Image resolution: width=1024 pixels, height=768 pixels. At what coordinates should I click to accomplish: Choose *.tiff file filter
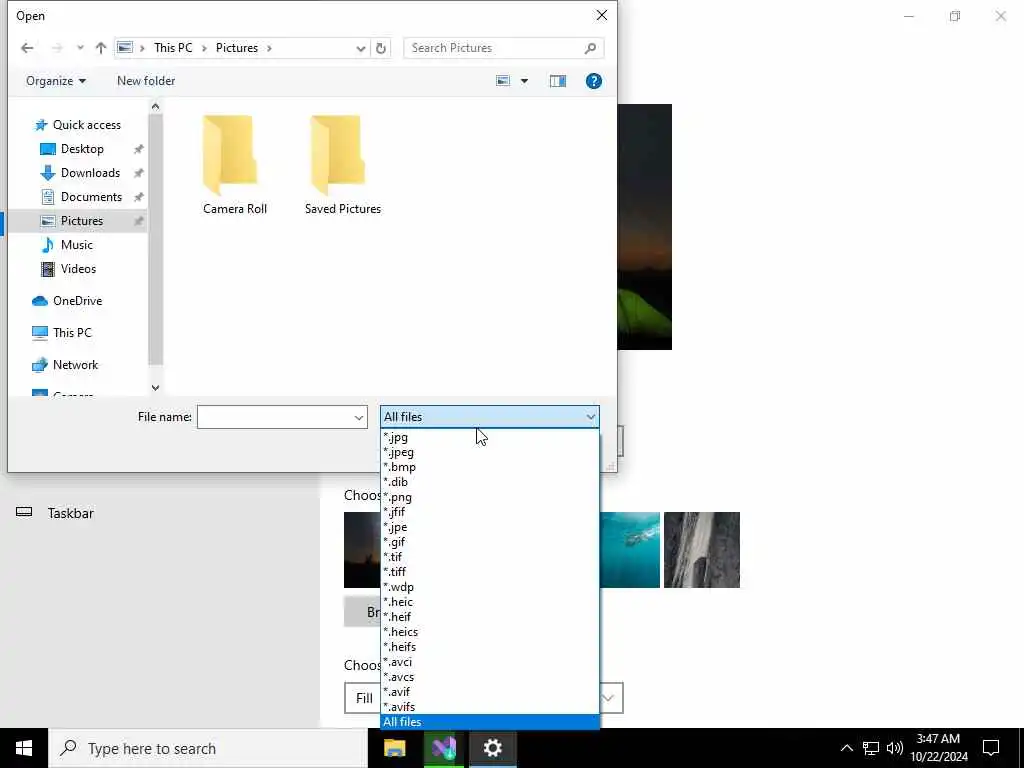coord(489,573)
